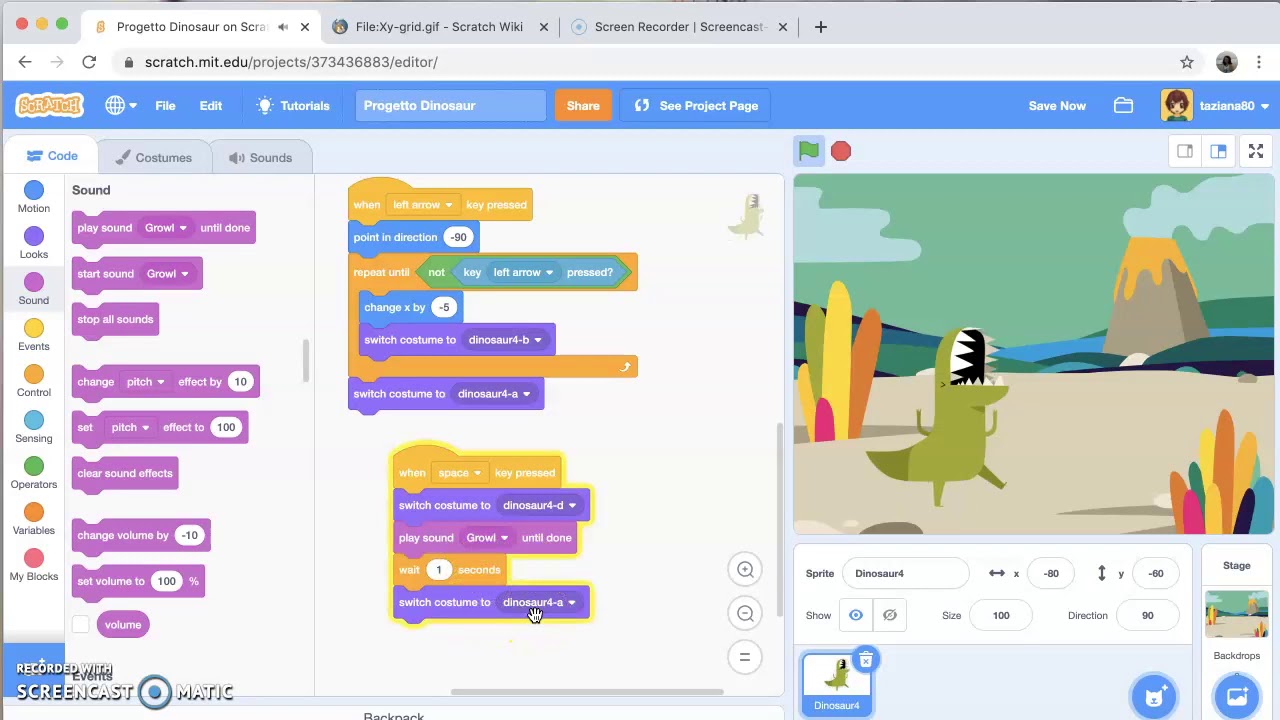Select the Variables block category

point(34,519)
